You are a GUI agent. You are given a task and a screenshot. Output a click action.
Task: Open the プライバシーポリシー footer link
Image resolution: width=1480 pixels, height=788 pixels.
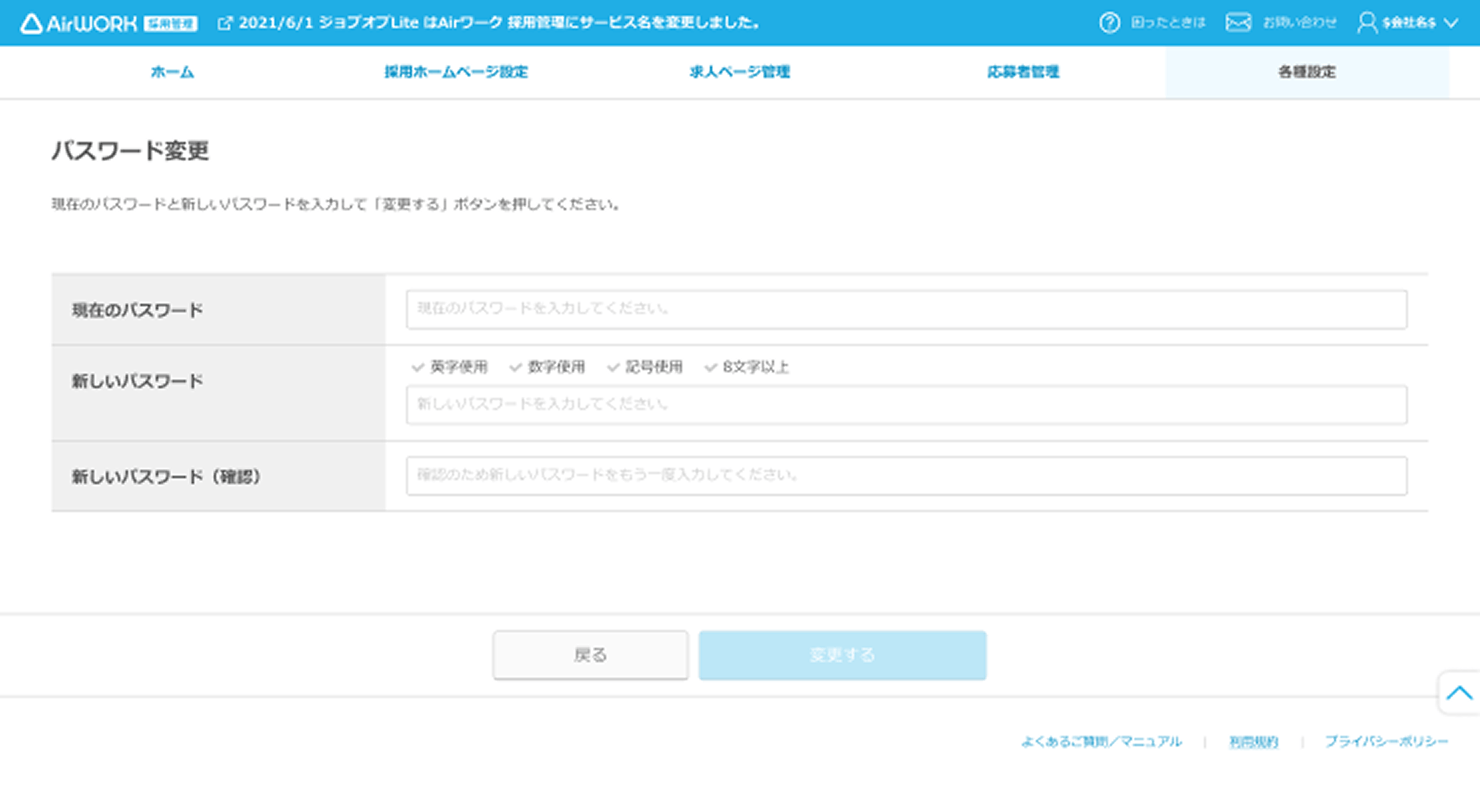[x=1386, y=742]
